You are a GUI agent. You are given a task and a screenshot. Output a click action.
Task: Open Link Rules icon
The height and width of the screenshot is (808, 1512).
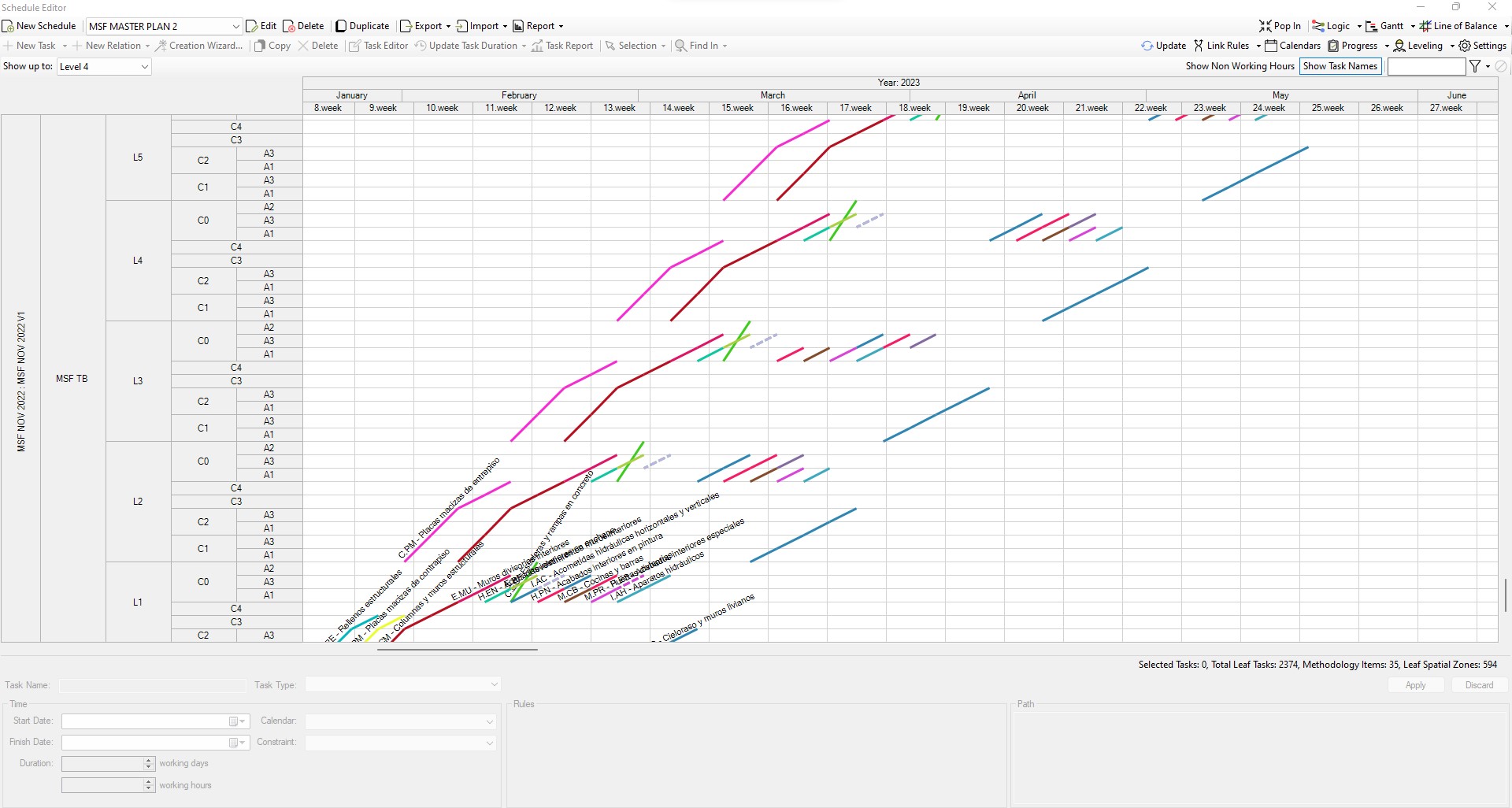(1199, 46)
